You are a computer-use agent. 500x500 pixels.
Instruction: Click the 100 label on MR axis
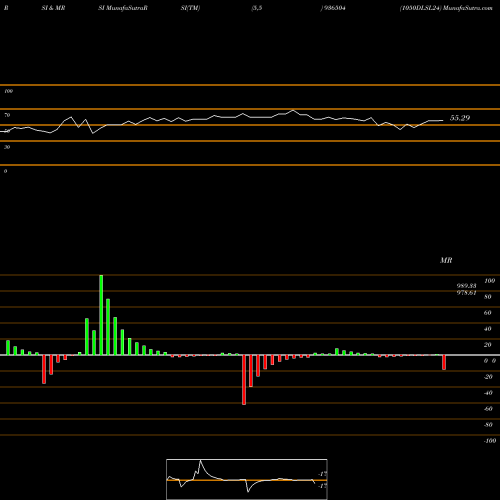[489, 281]
